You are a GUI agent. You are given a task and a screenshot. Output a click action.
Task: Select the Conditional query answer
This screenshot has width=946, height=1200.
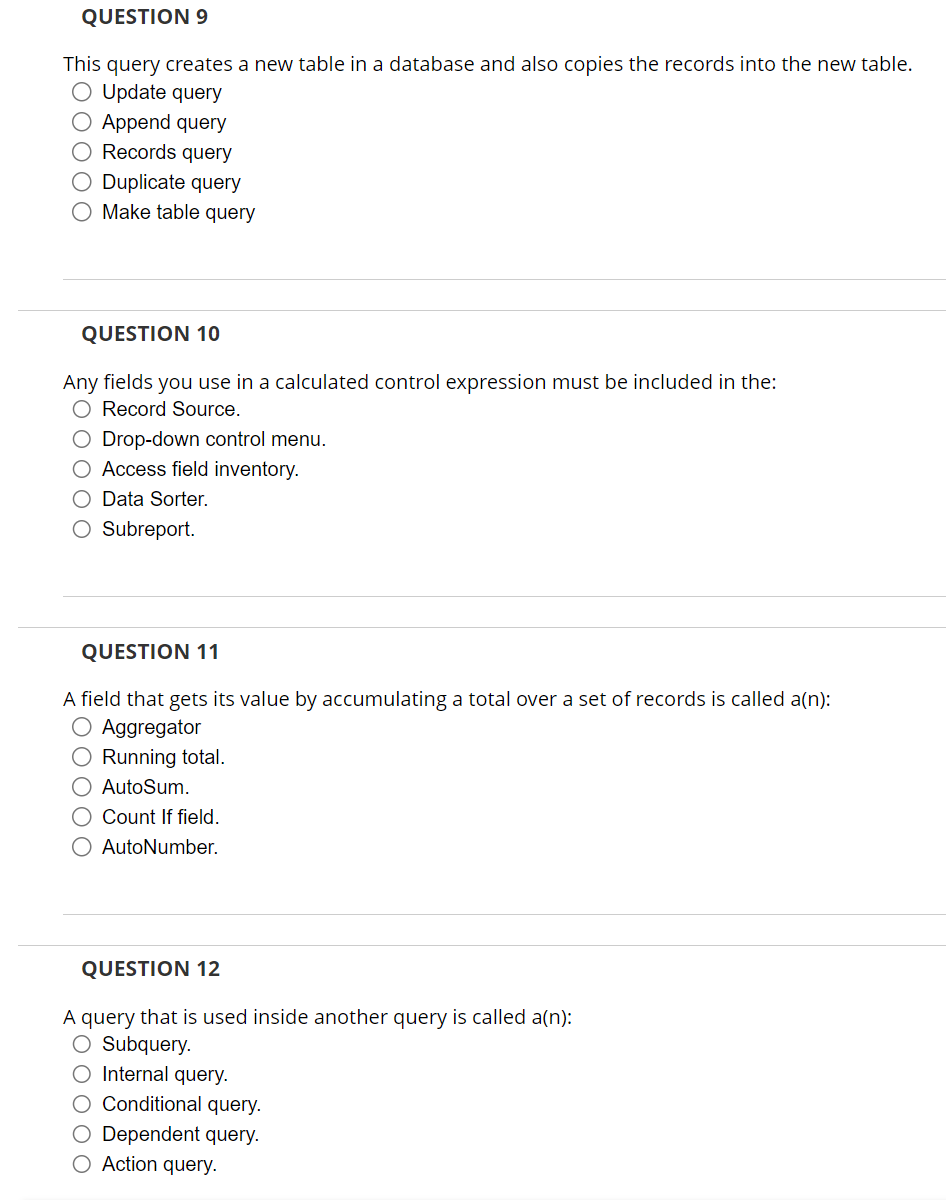81,1103
